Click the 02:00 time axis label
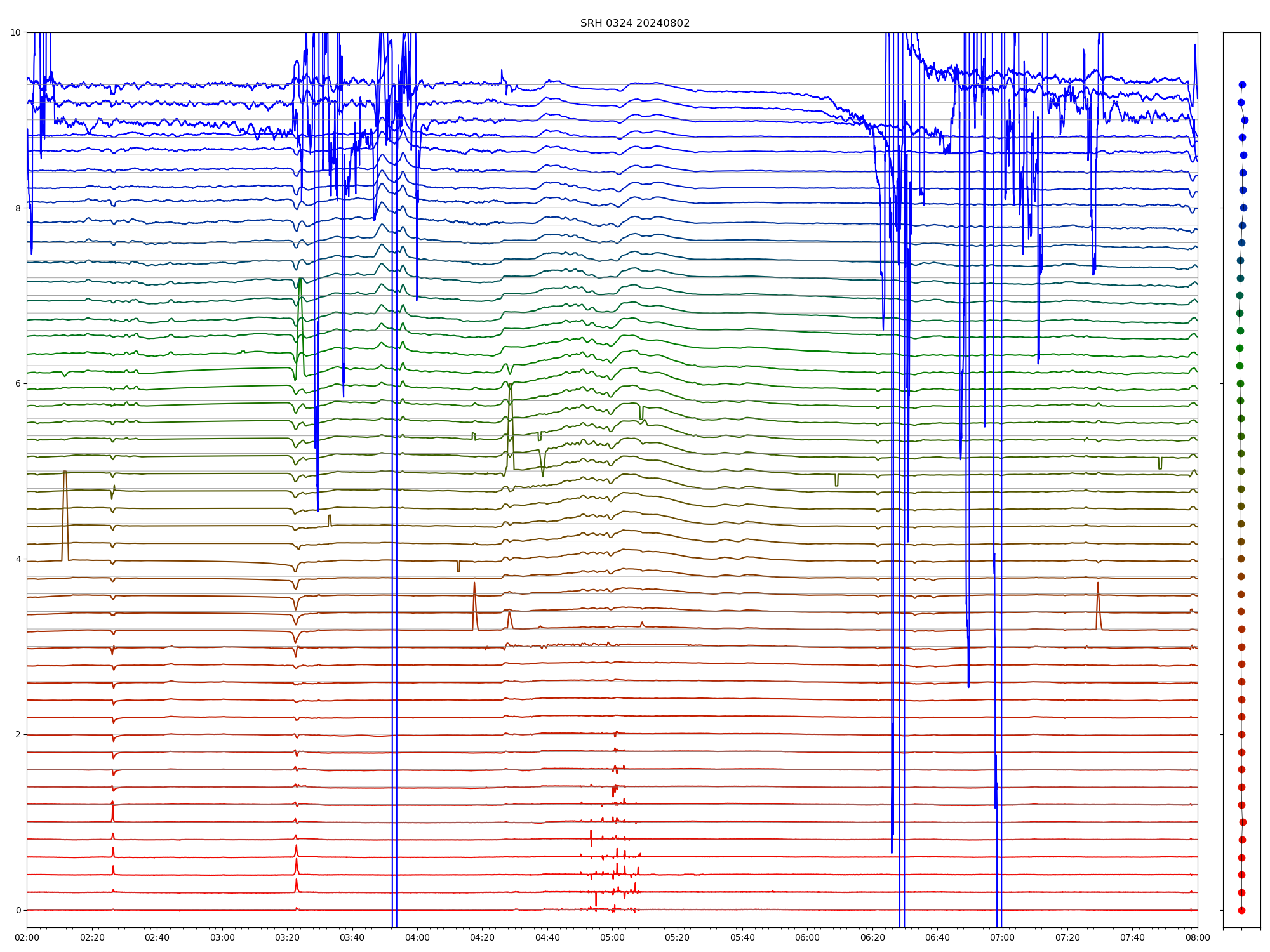 click(x=27, y=937)
